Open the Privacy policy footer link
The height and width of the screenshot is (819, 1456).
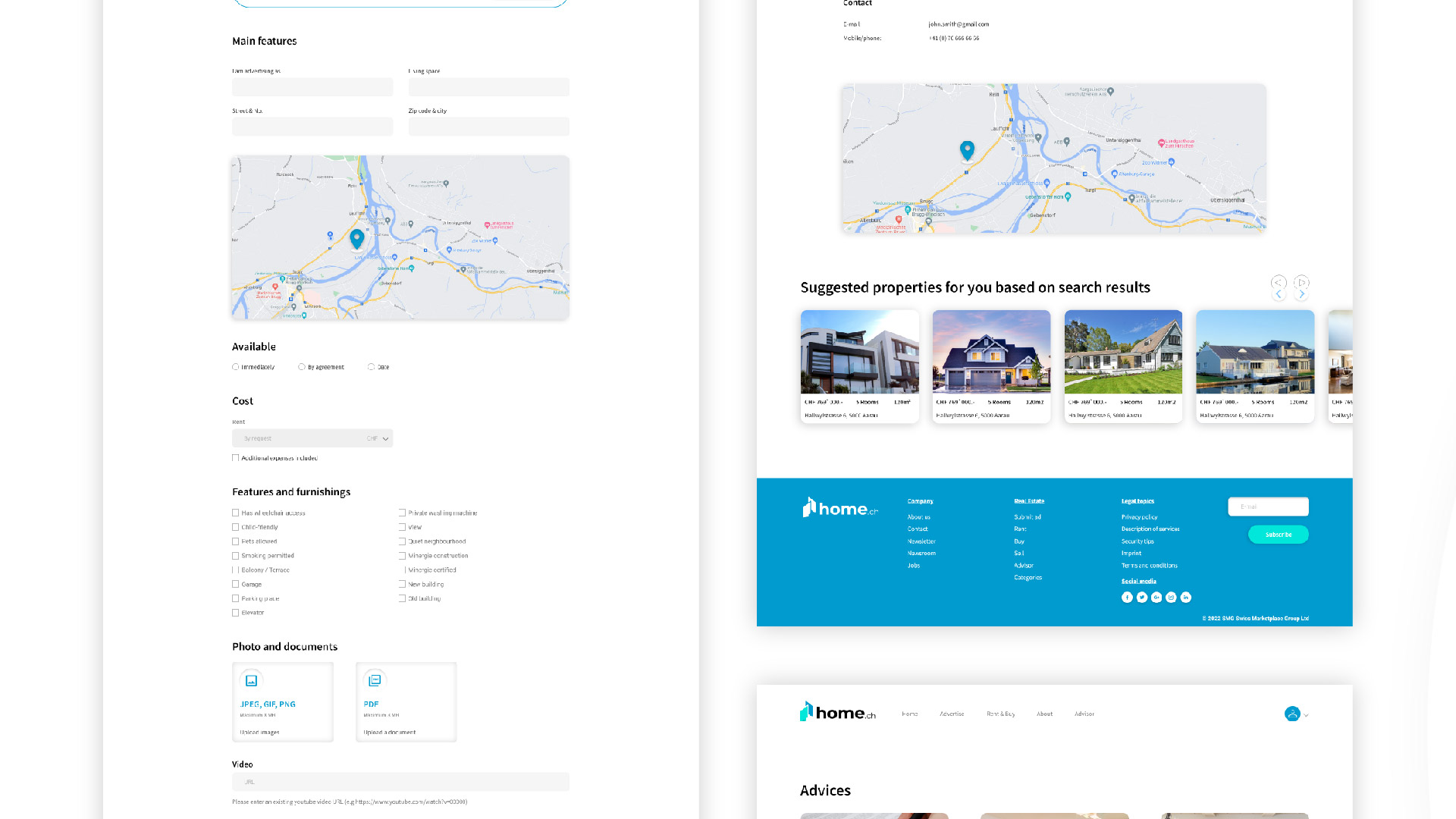pyautogui.click(x=1139, y=517)
